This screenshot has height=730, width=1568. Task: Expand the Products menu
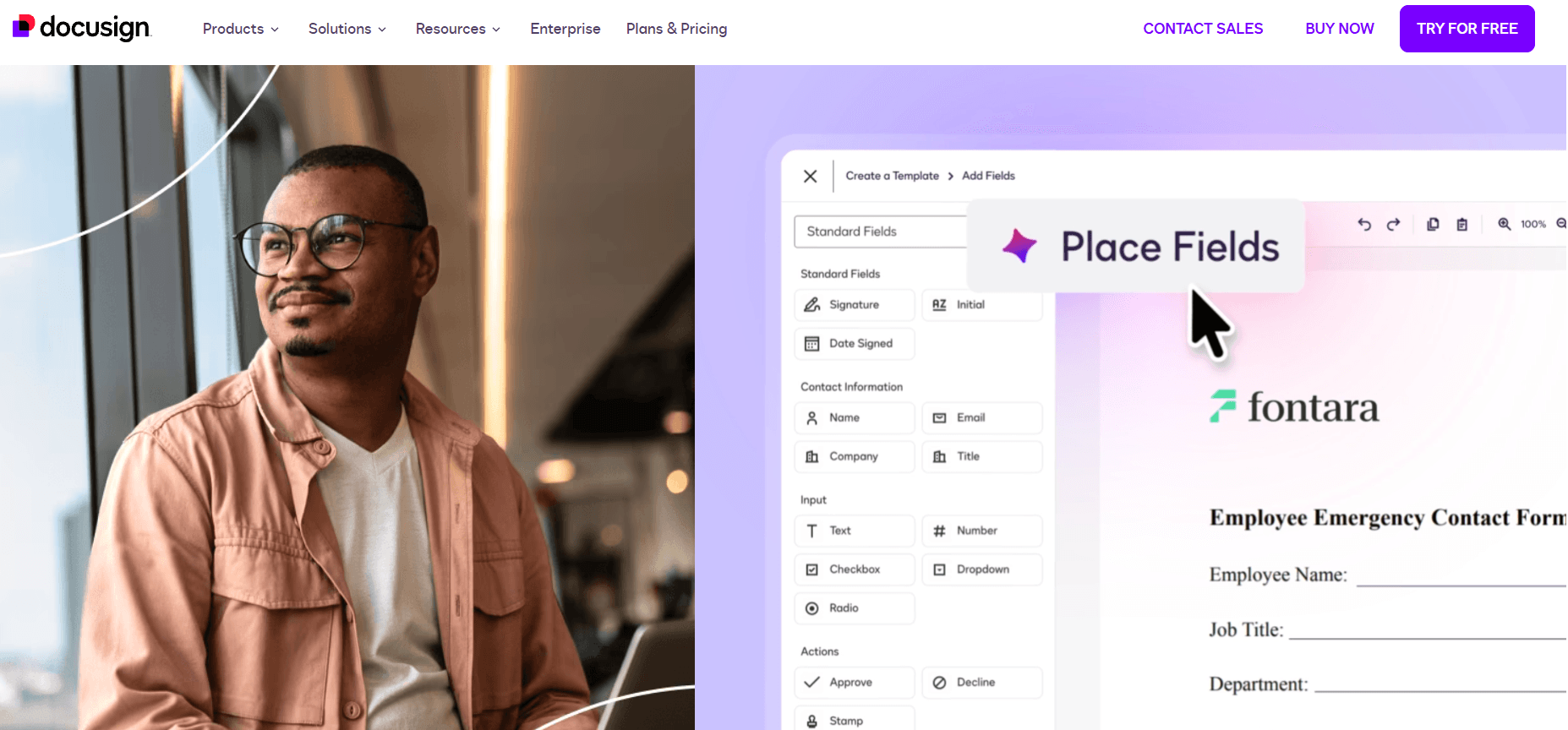pos(241,29)
